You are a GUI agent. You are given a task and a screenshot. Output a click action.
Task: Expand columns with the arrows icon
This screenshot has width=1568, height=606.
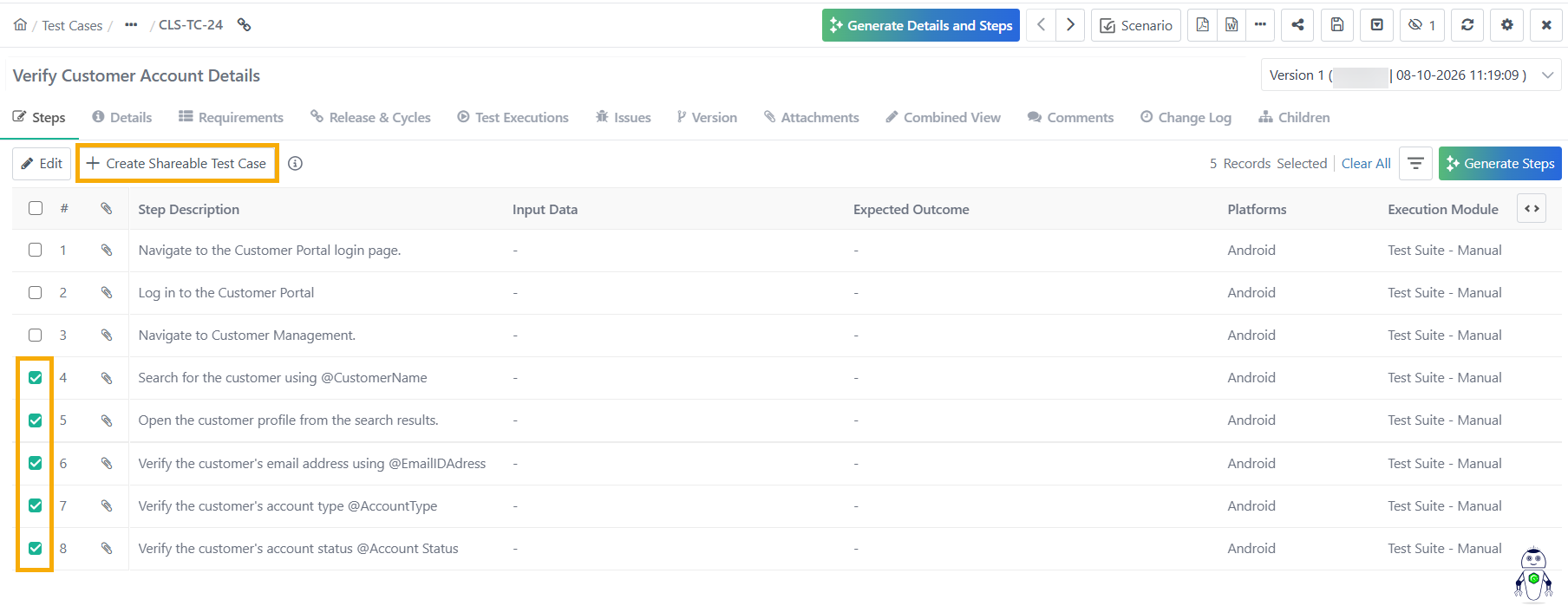[1532, 209]
